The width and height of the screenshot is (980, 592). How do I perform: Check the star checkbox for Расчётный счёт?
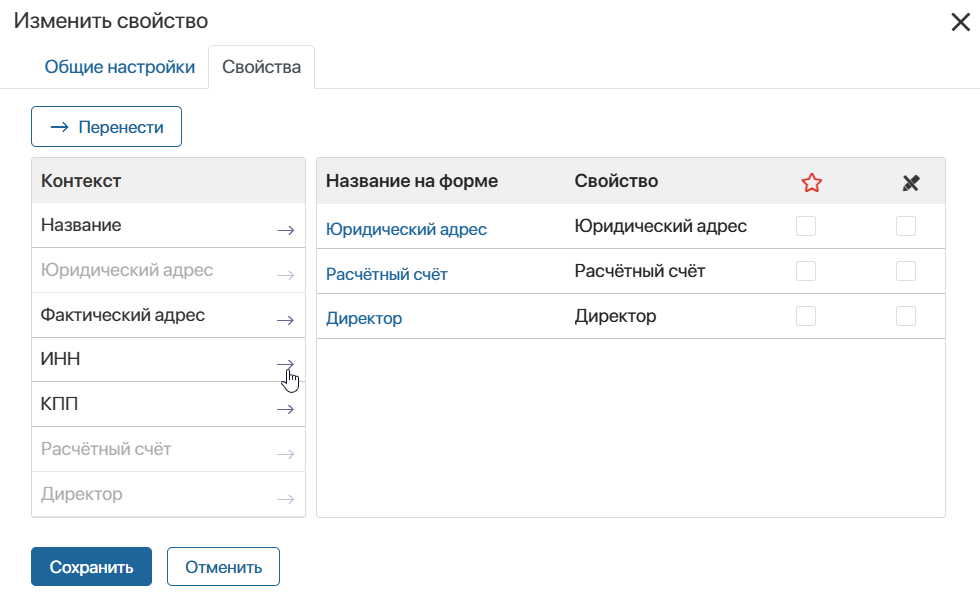[806, 270]
